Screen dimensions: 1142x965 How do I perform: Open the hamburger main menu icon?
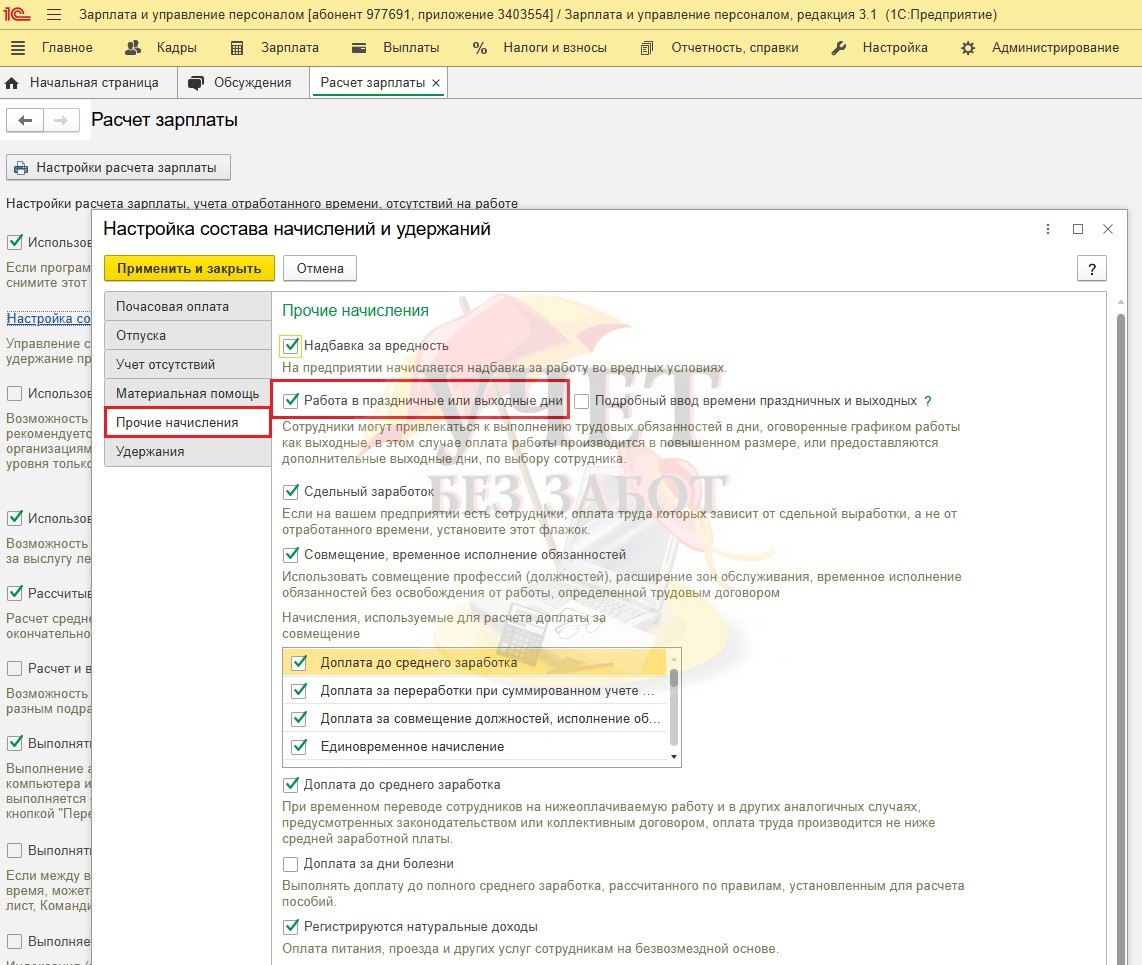(x=54, y=15)
